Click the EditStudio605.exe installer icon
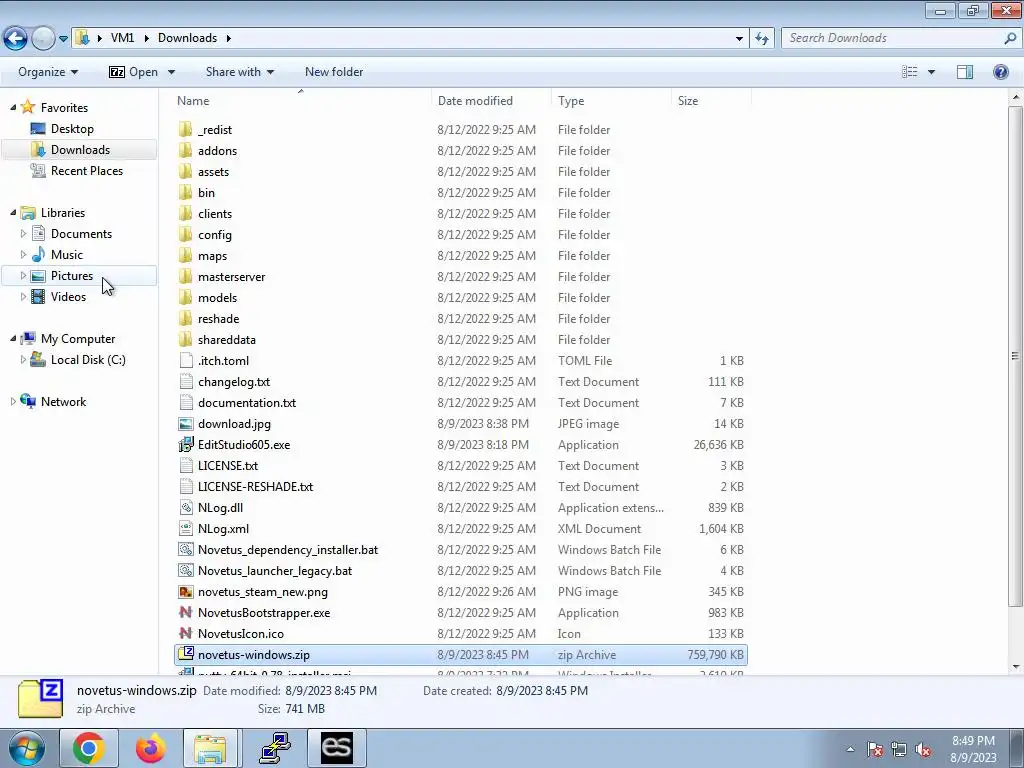 185,445
